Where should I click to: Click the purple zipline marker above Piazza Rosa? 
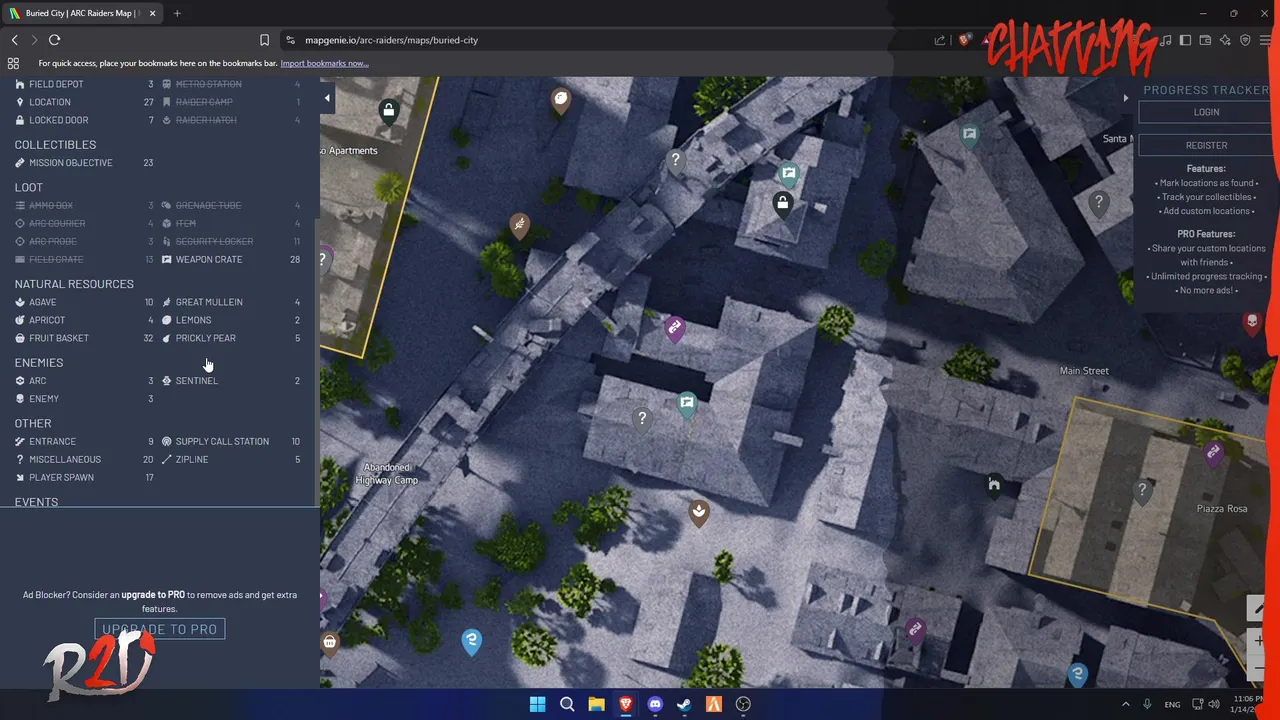[x=1213, y=454]
